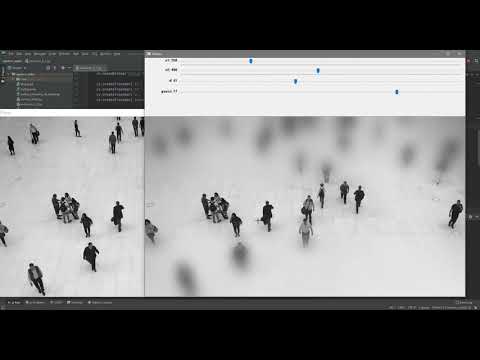Click the blurred trackbar output image
The width and height of the screenshot is (480, 360).
pos(305,206)
